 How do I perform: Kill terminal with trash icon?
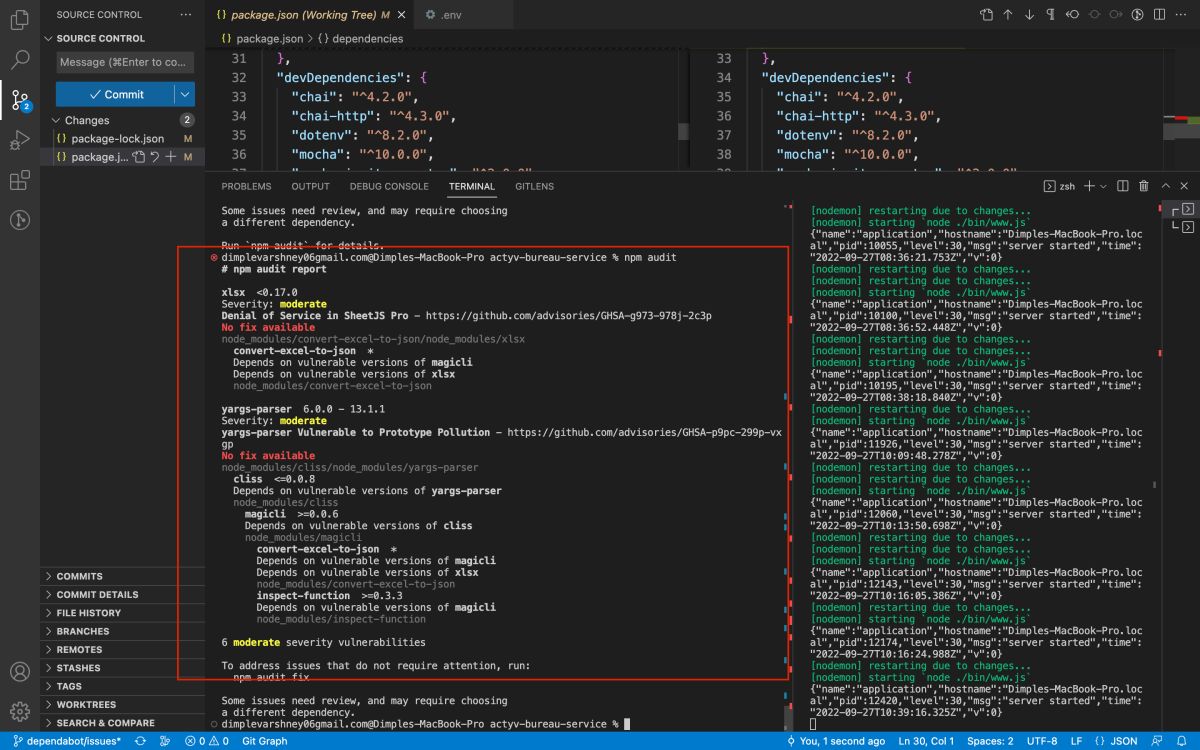pyautogui.click(x=1144, y=186)
